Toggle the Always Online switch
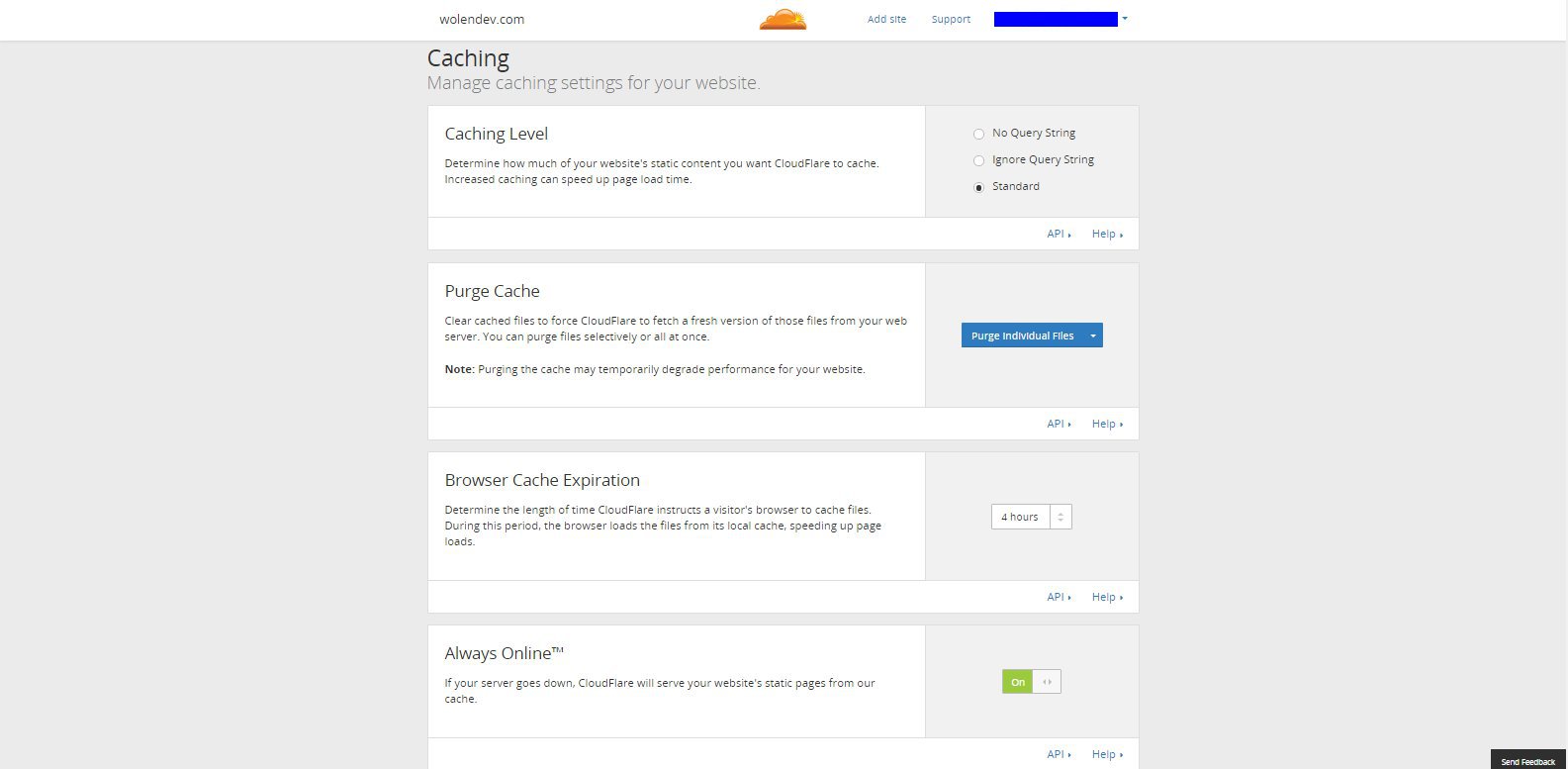 pos(1031,682)
